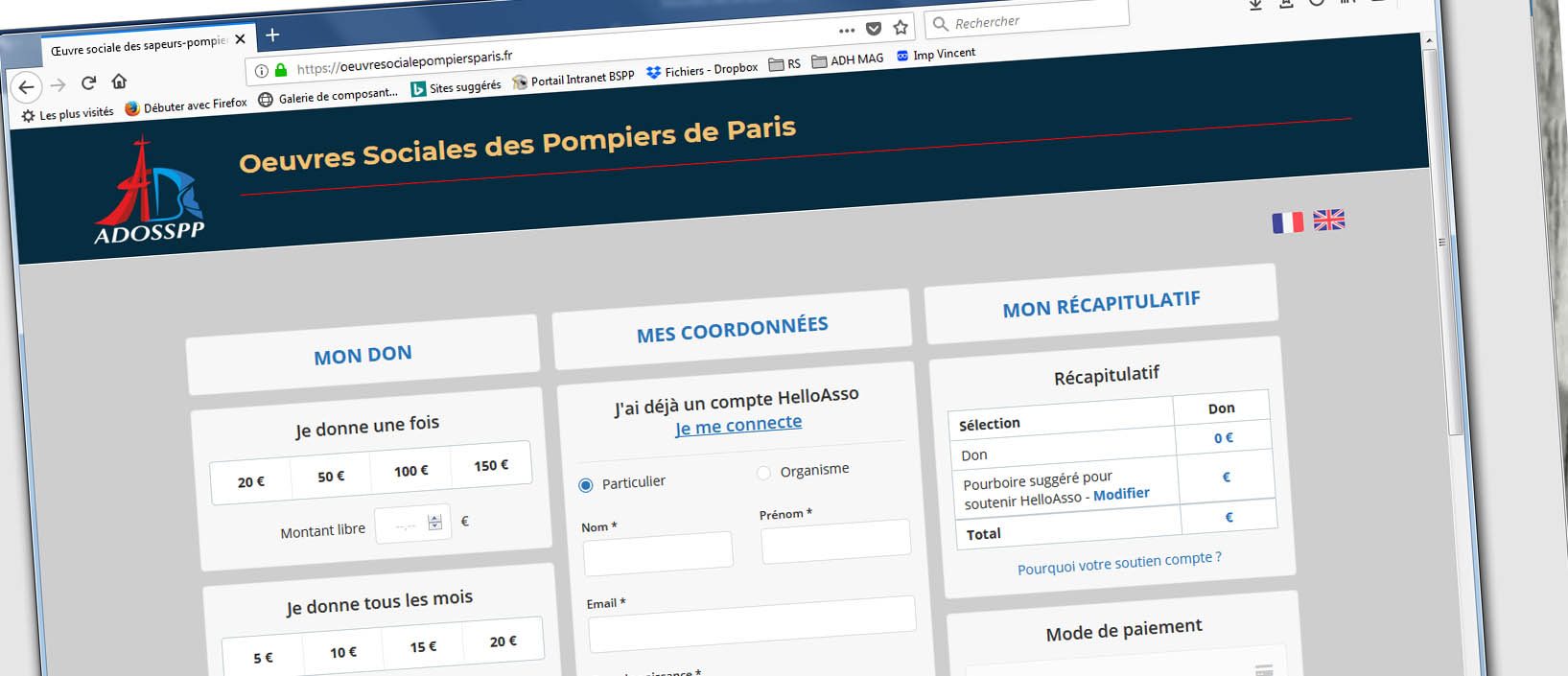The width and height of the screenshot is (1568, 676).
Task: Click the green padlock security icon
Action: tap(281, 70)
